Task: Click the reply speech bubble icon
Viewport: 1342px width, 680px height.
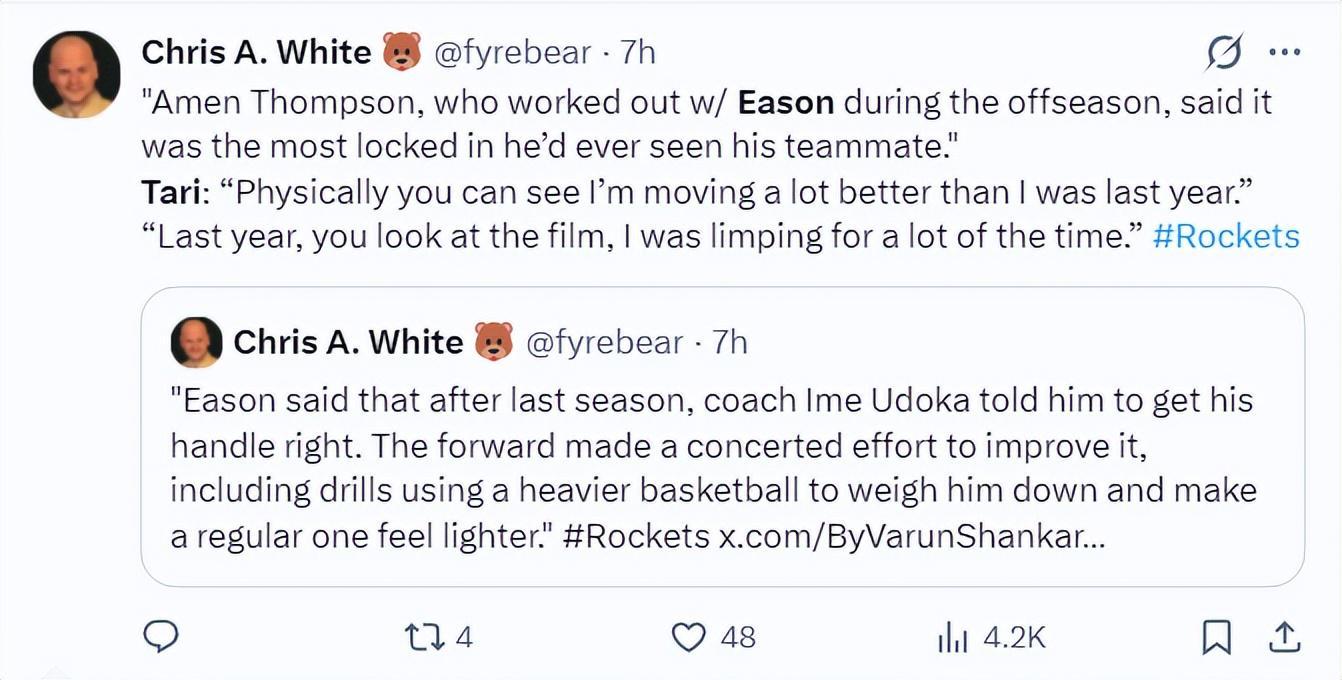Action: coord(160,636)
